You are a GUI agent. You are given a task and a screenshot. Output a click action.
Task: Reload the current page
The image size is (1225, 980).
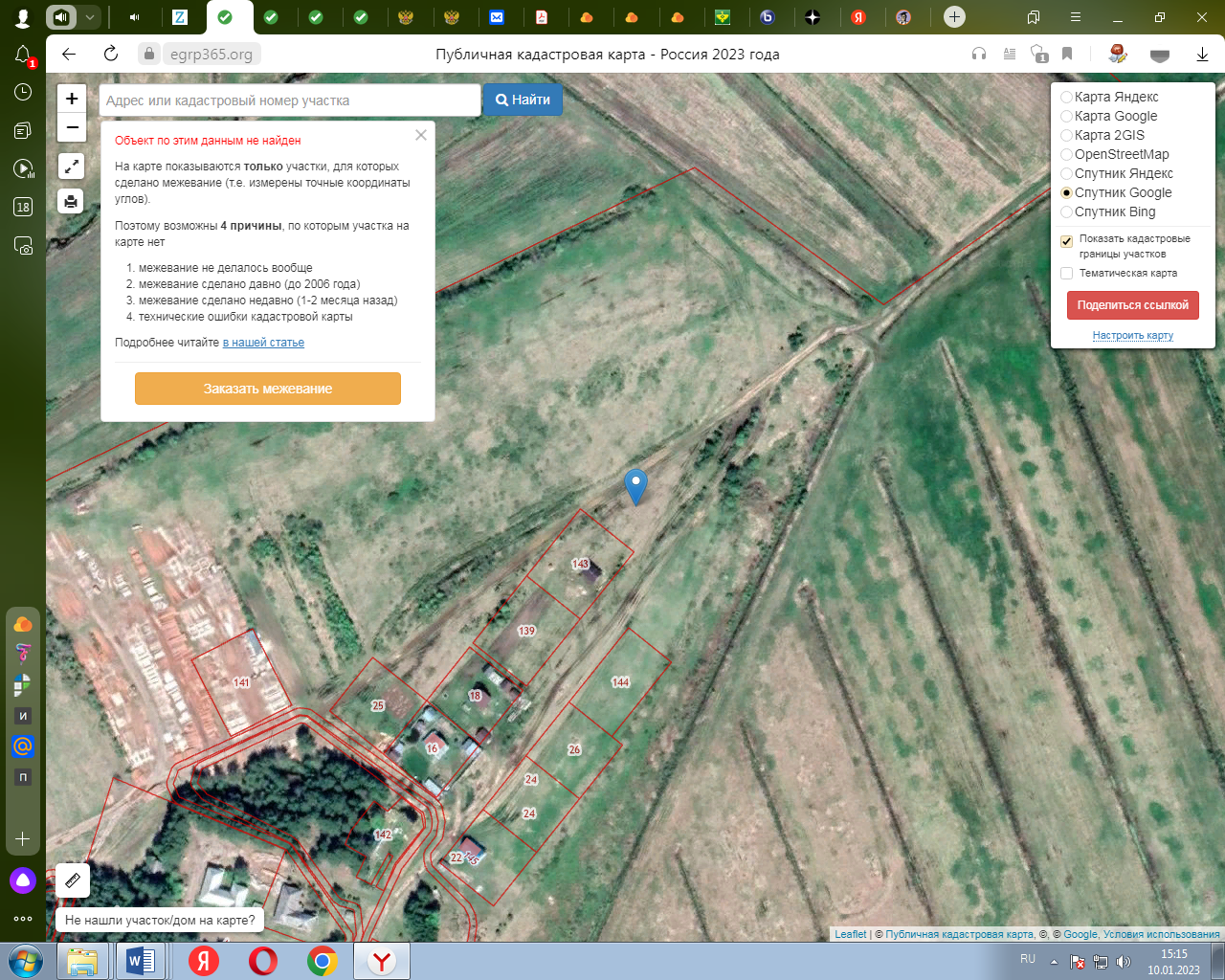tap(111, 55)
